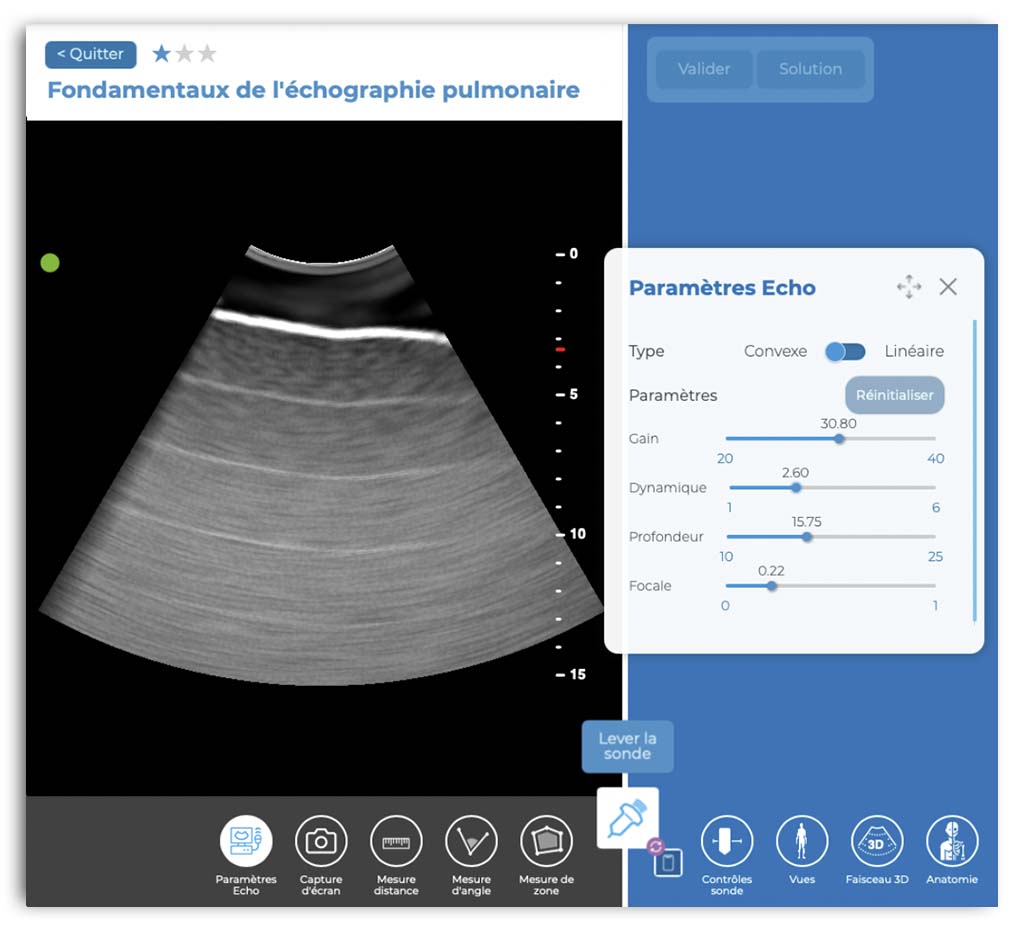Show the Faisceau 3D beam
The width and height of the screenshot is (1018, 937).
pos(876,841)
